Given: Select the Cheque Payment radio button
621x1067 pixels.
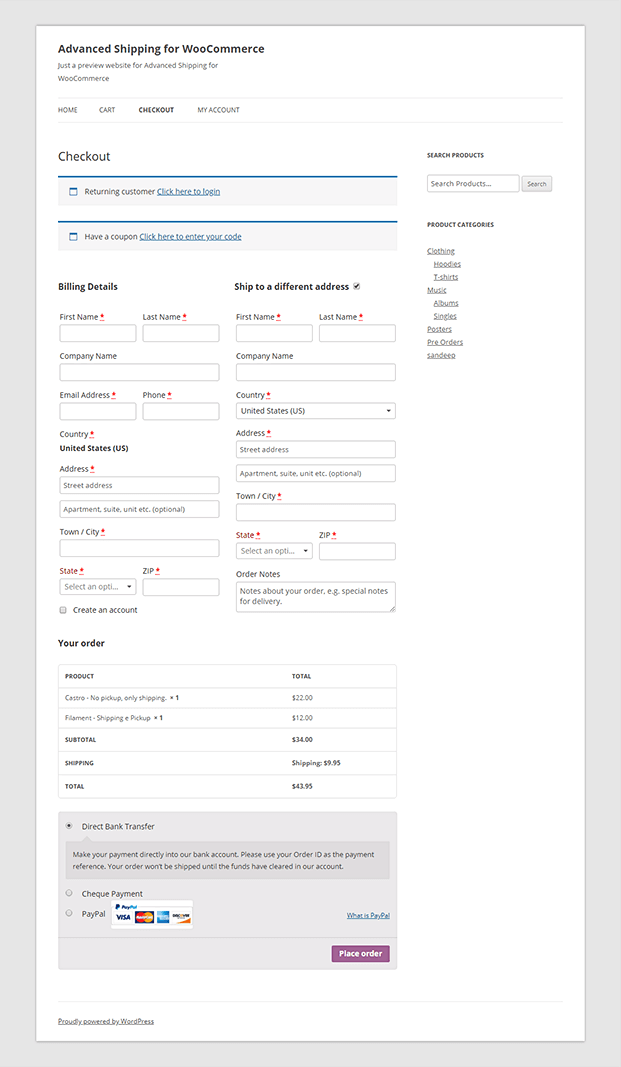Looking at the screenshot, I should click(68, 893).
